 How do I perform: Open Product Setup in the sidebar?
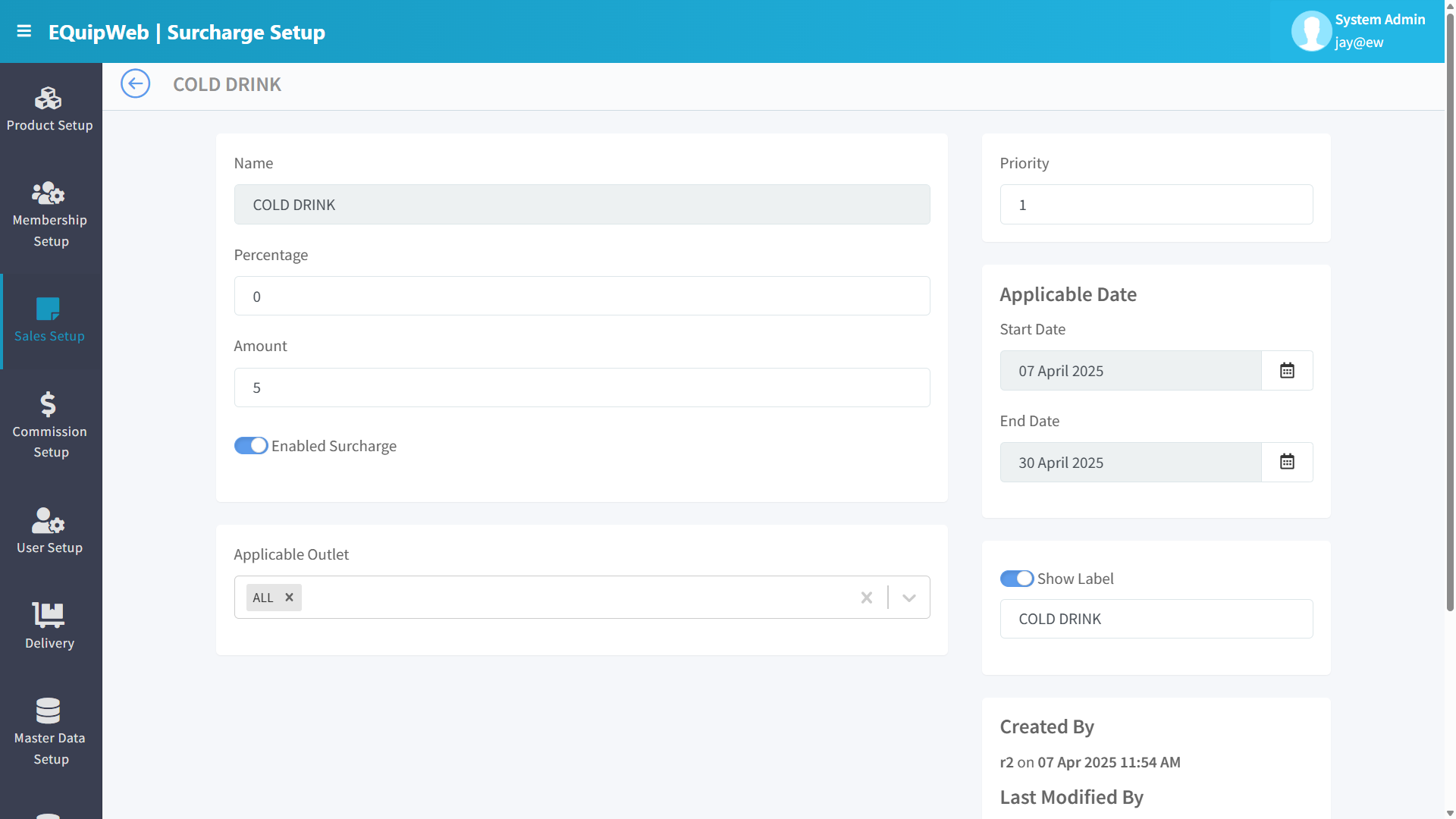(x=50, y=110)
